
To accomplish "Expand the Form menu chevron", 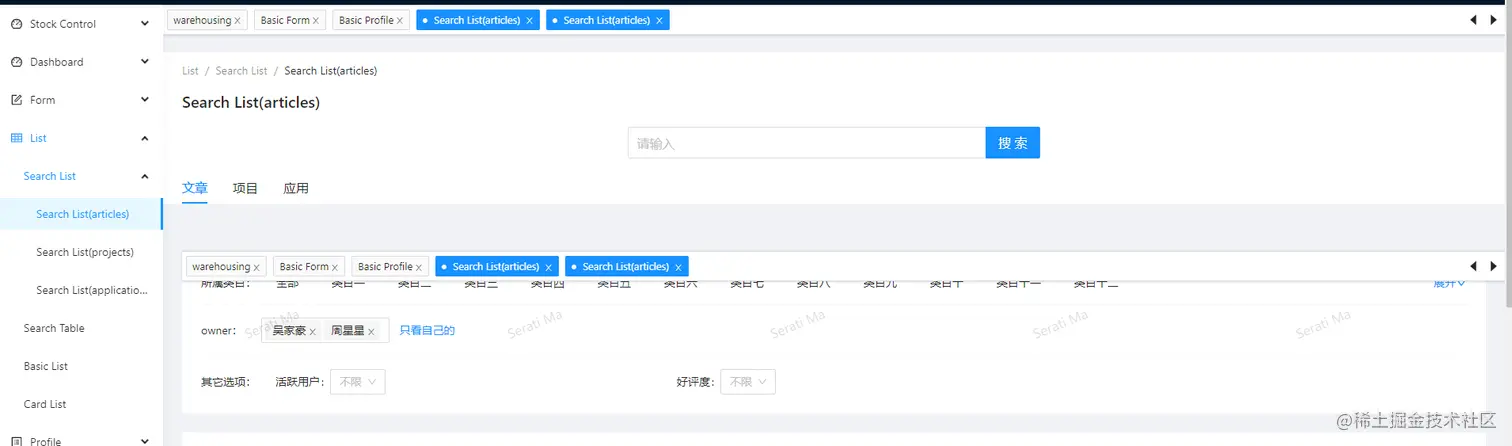I will [x=145, y=99].
